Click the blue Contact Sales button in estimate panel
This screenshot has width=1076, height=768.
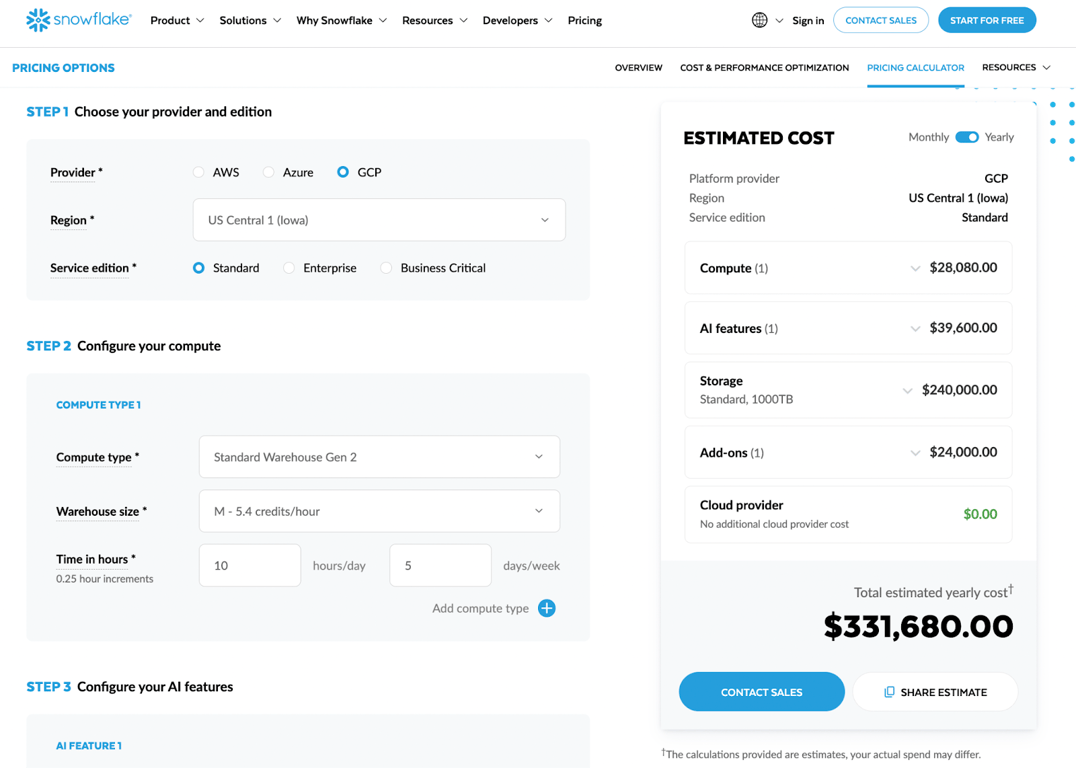pos(762,692)
